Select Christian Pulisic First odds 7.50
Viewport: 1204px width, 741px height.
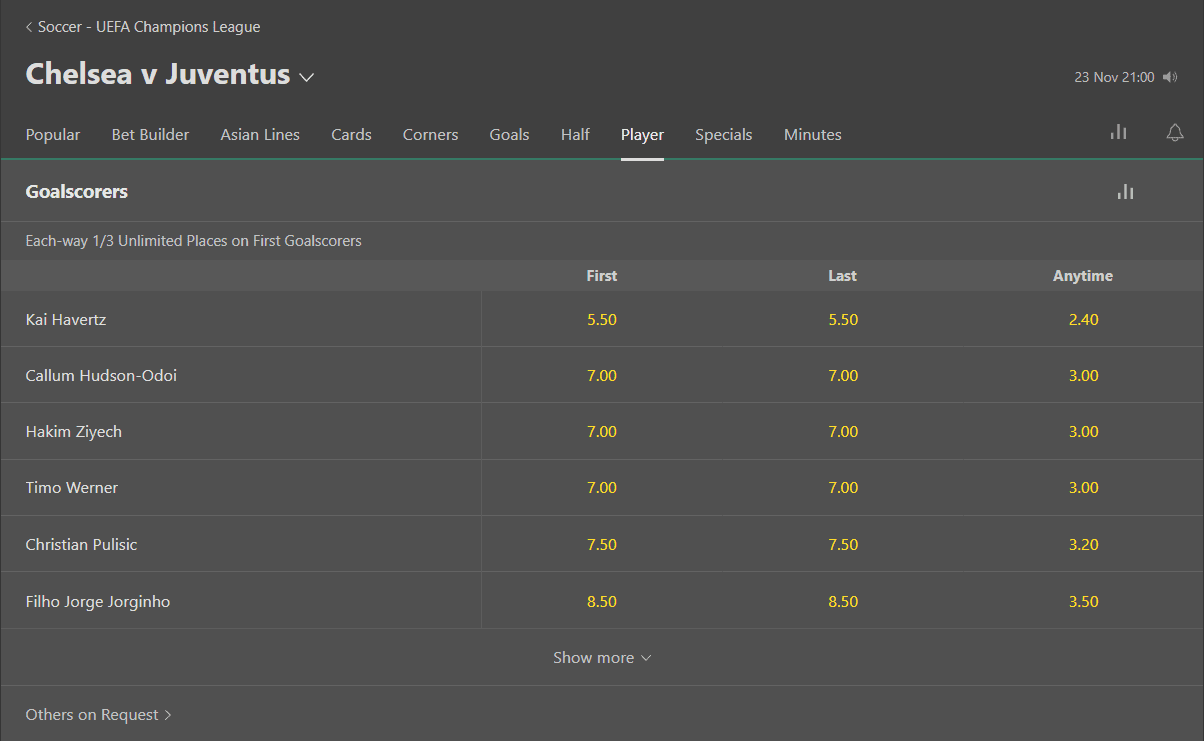pyautogui.click(x=602, y=545)
